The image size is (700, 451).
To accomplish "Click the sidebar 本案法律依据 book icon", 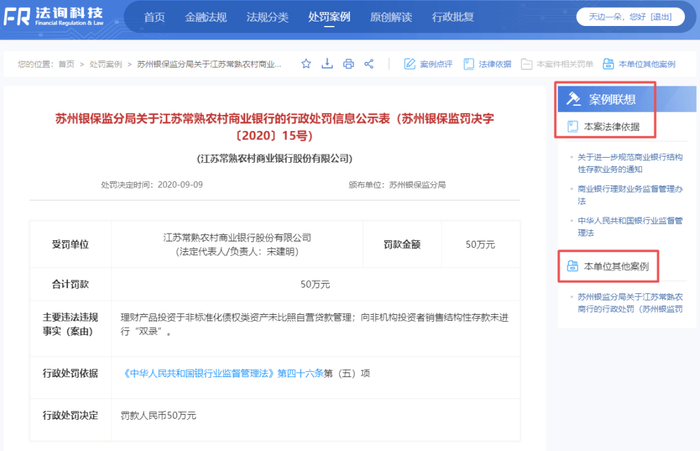I will pos(572,127).
